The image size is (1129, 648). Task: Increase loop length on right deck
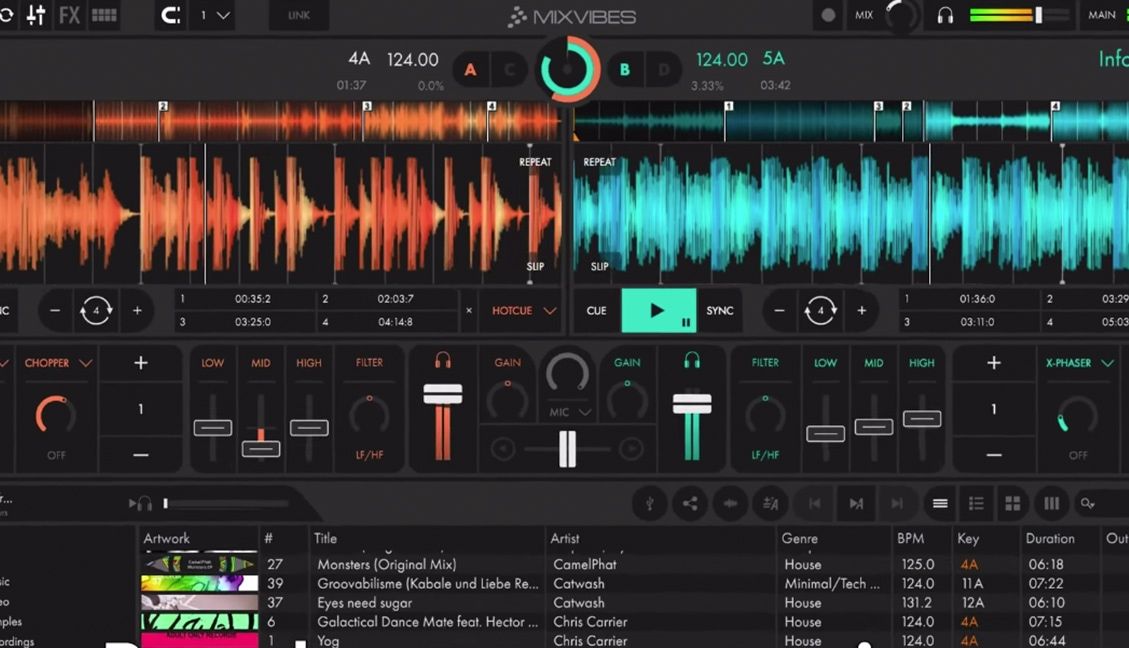861,310
